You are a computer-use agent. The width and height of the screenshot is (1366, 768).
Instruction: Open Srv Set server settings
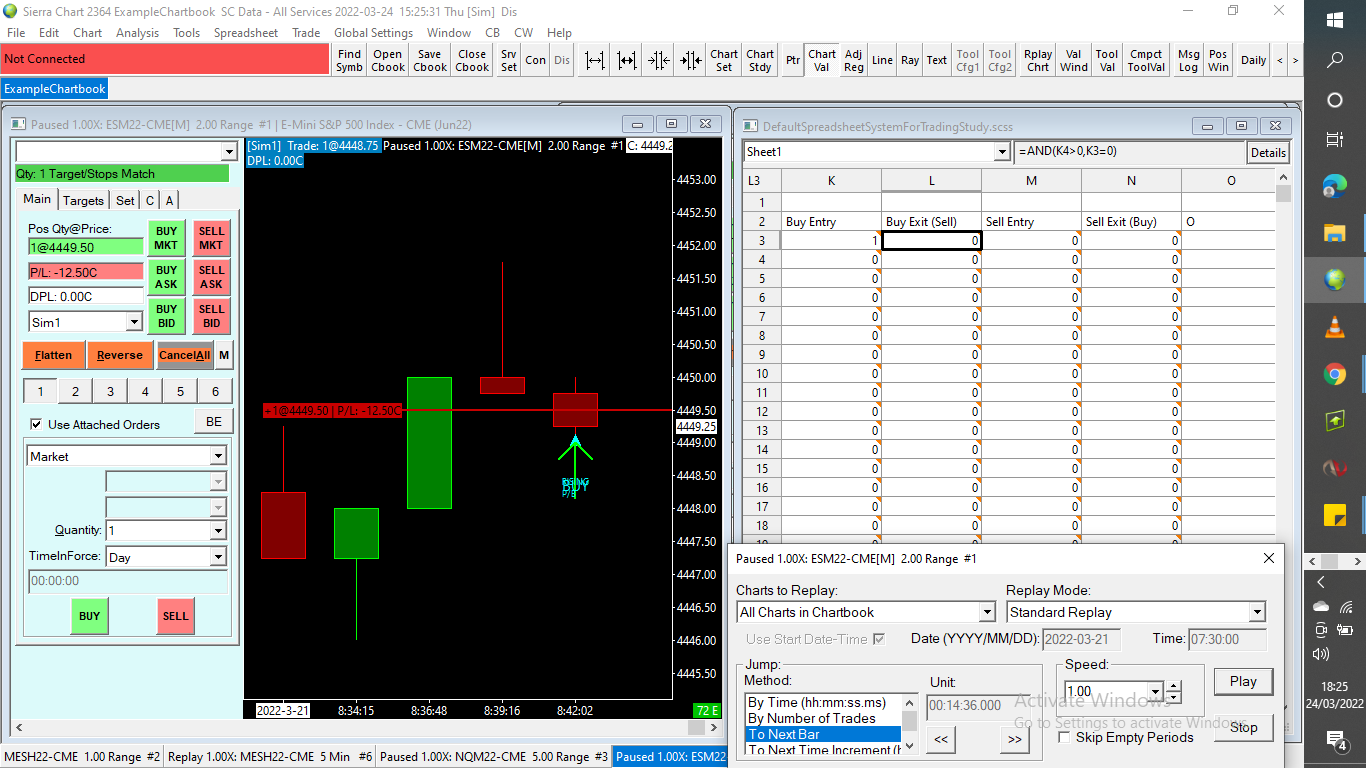509,60
